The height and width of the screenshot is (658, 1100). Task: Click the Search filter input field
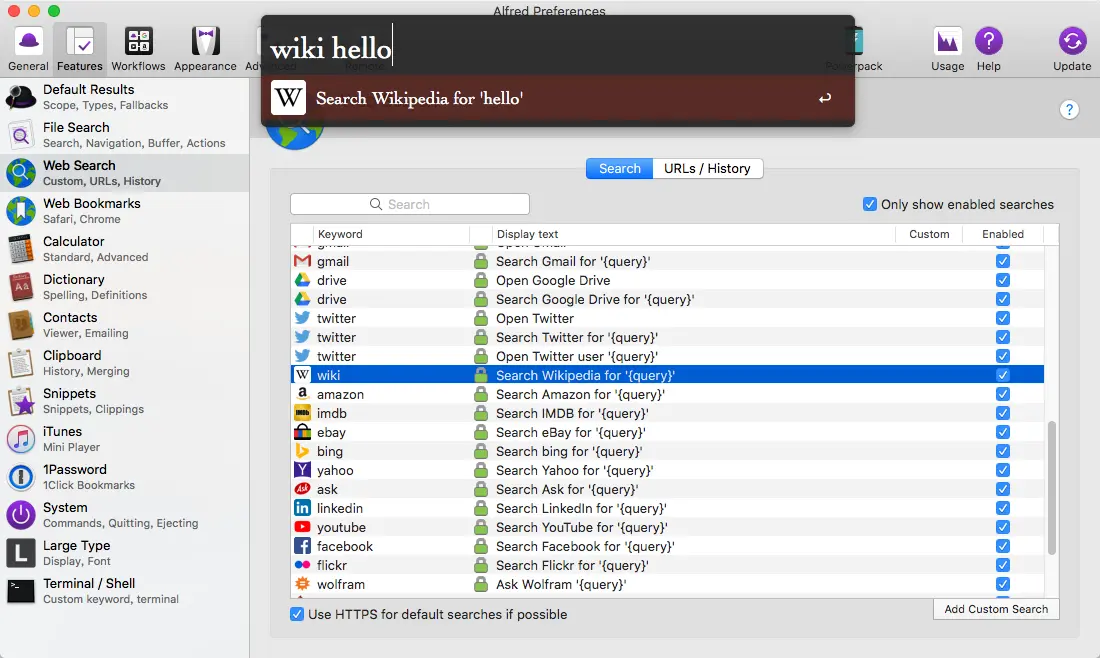410,204
